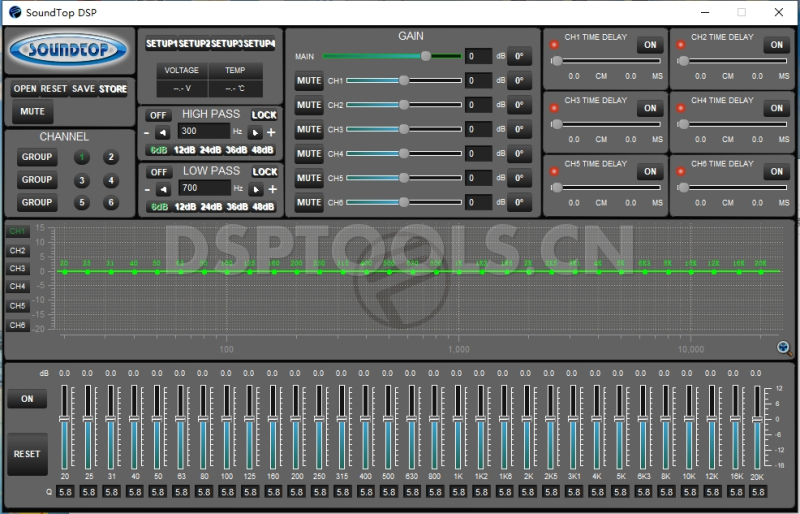The width and height of the screenshot is (800, 514).
Task: Mute CH5 in the gain panel
Action: click(309, 178)
